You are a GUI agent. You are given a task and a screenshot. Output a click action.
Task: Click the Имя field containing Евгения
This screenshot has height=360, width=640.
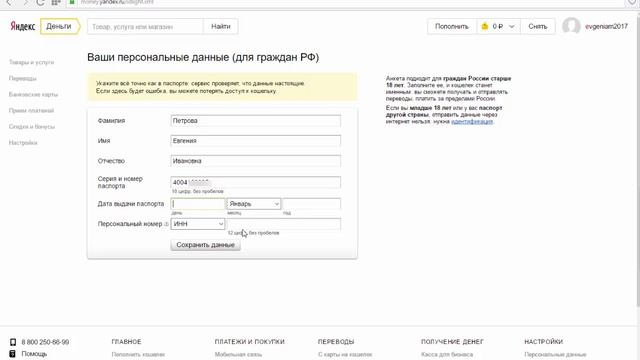point(256,141)
